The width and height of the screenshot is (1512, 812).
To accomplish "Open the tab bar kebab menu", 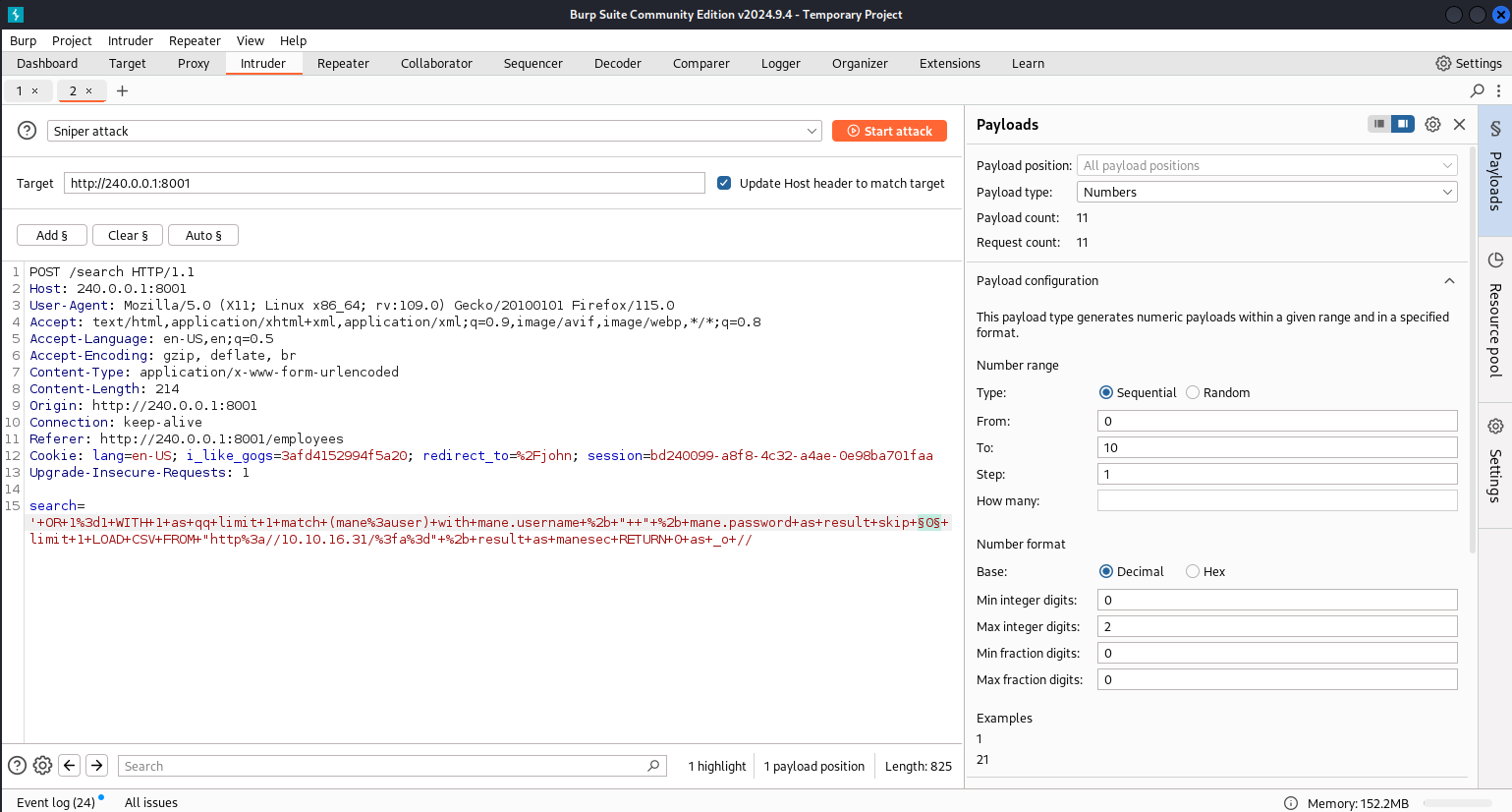I will [1498, 90].
